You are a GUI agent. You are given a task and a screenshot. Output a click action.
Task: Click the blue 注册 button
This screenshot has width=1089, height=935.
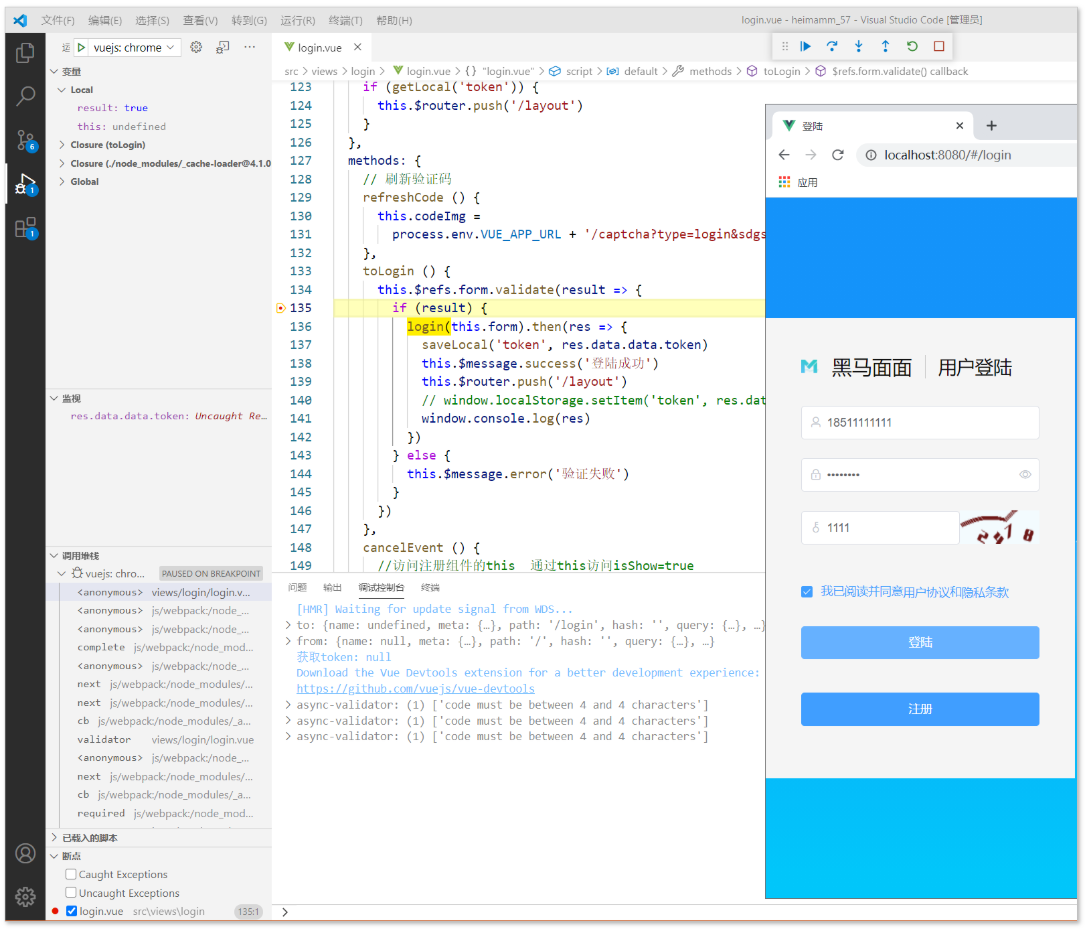[920, 709]
